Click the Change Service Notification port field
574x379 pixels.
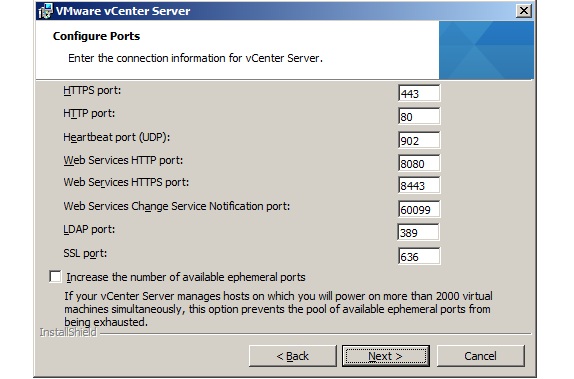point(419,209)
